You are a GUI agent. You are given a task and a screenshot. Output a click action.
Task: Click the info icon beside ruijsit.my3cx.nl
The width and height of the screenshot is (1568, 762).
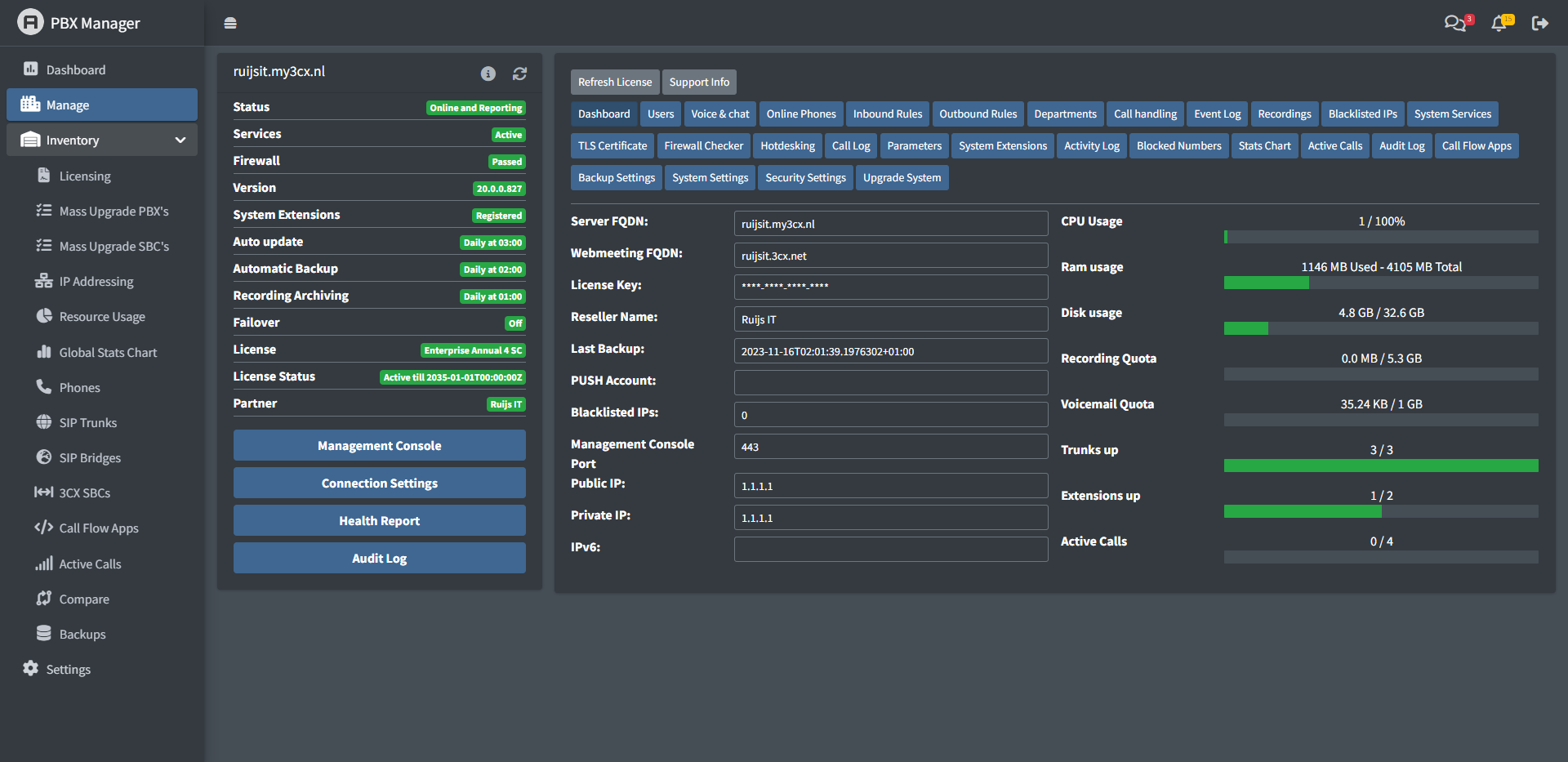488,74
